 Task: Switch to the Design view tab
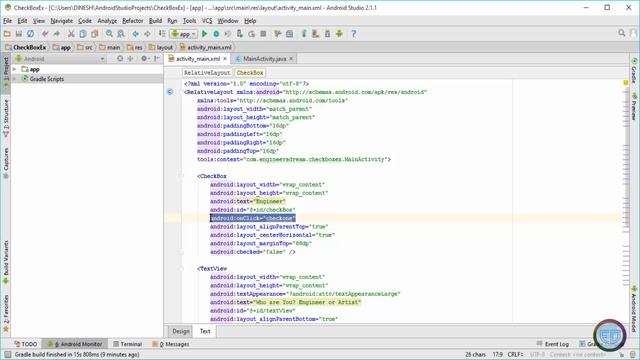click(x=180, y=331)
